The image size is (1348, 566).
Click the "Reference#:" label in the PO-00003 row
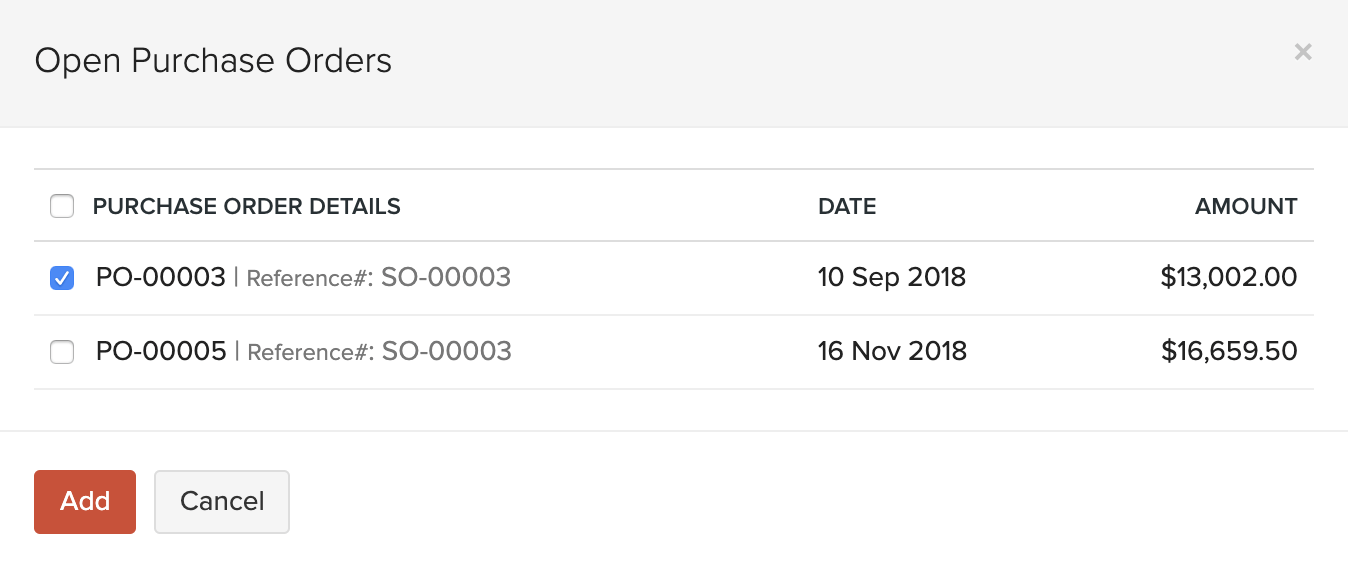[308, 278]
